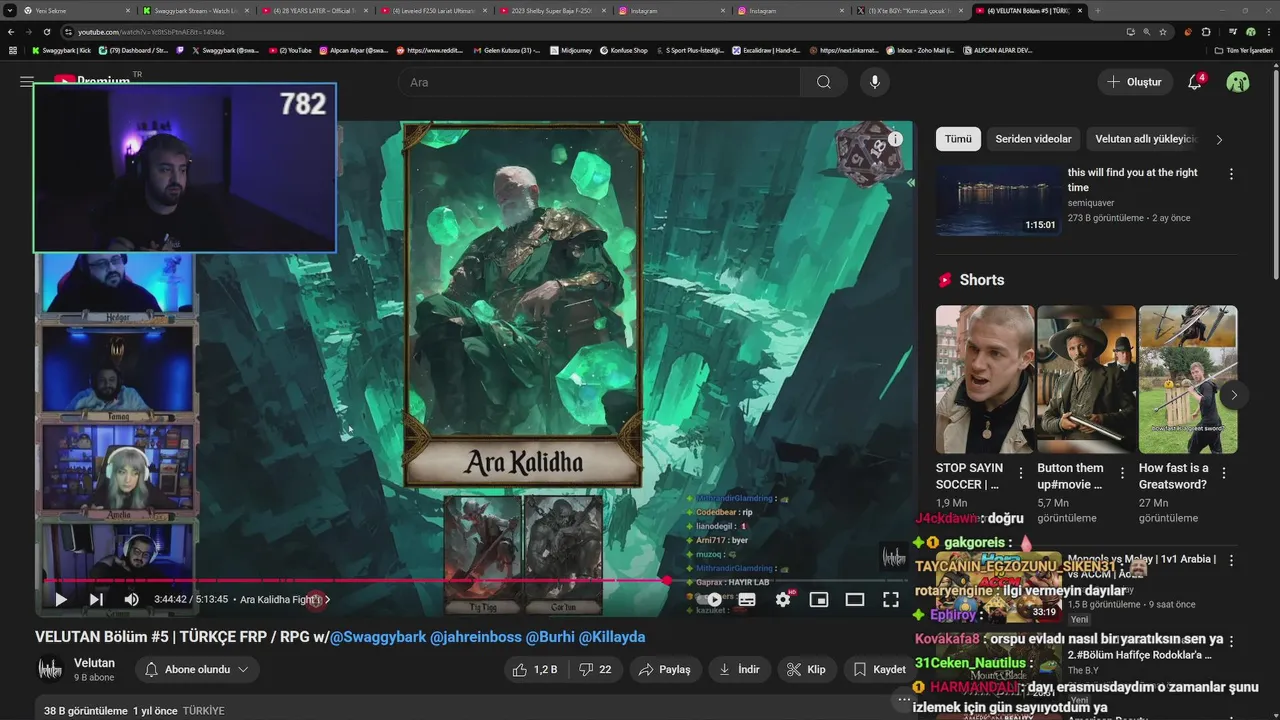This screenshot has width=1280, height=720.
Task: Switch to Swaggybark Stream browser tab
Action: pos(195,10)
